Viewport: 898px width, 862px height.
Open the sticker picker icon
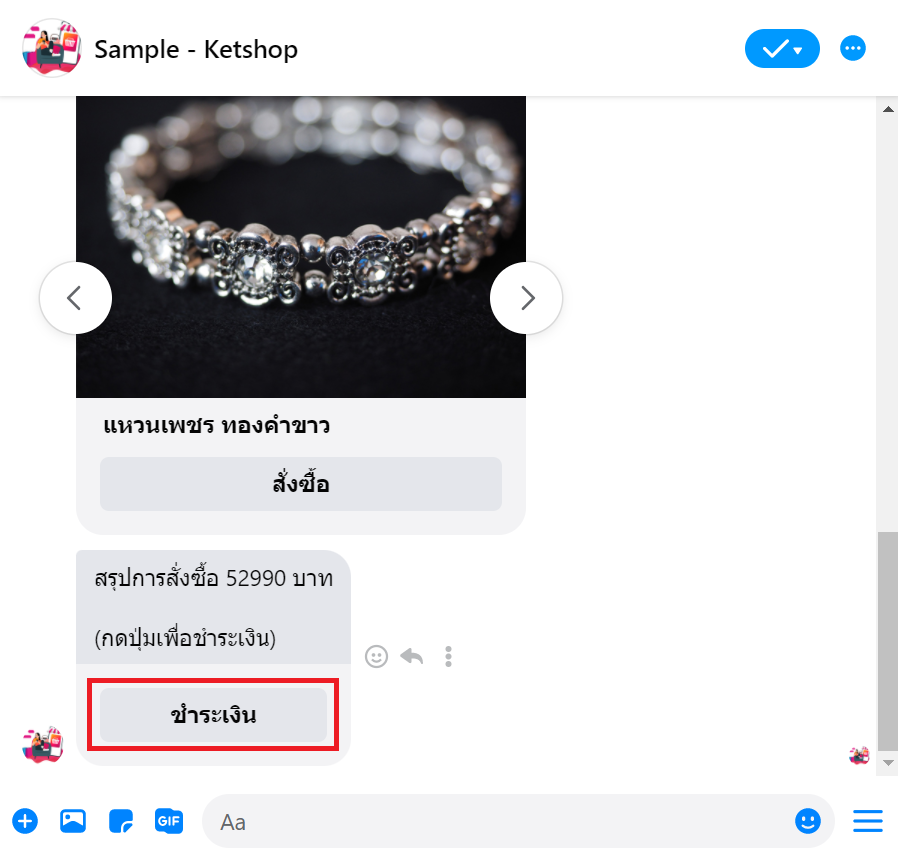[x=121, y=821]
